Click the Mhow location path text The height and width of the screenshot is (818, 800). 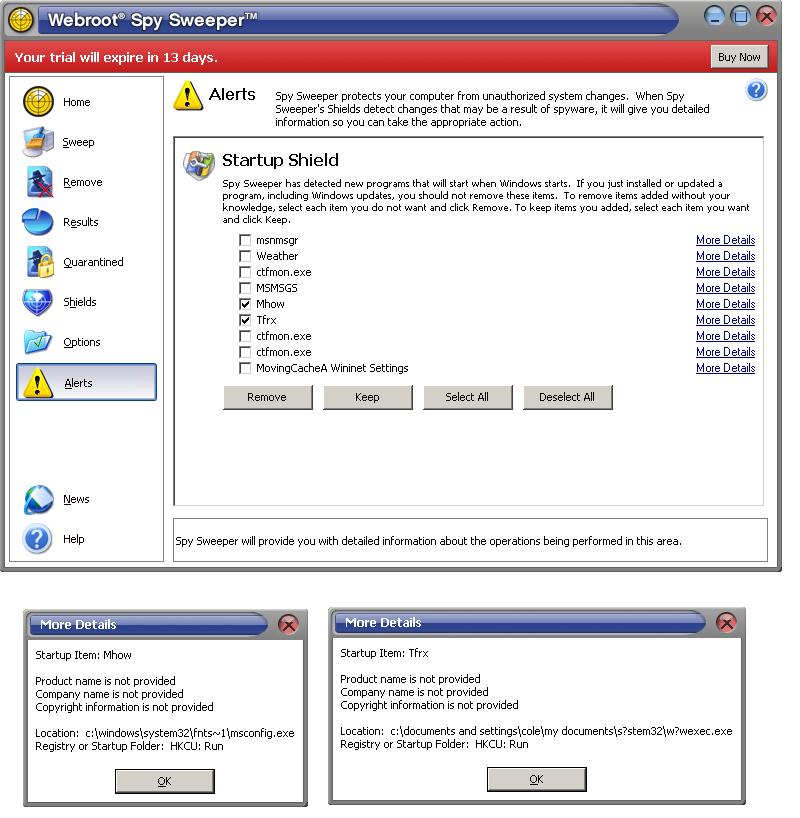click(x=190, y=733)
